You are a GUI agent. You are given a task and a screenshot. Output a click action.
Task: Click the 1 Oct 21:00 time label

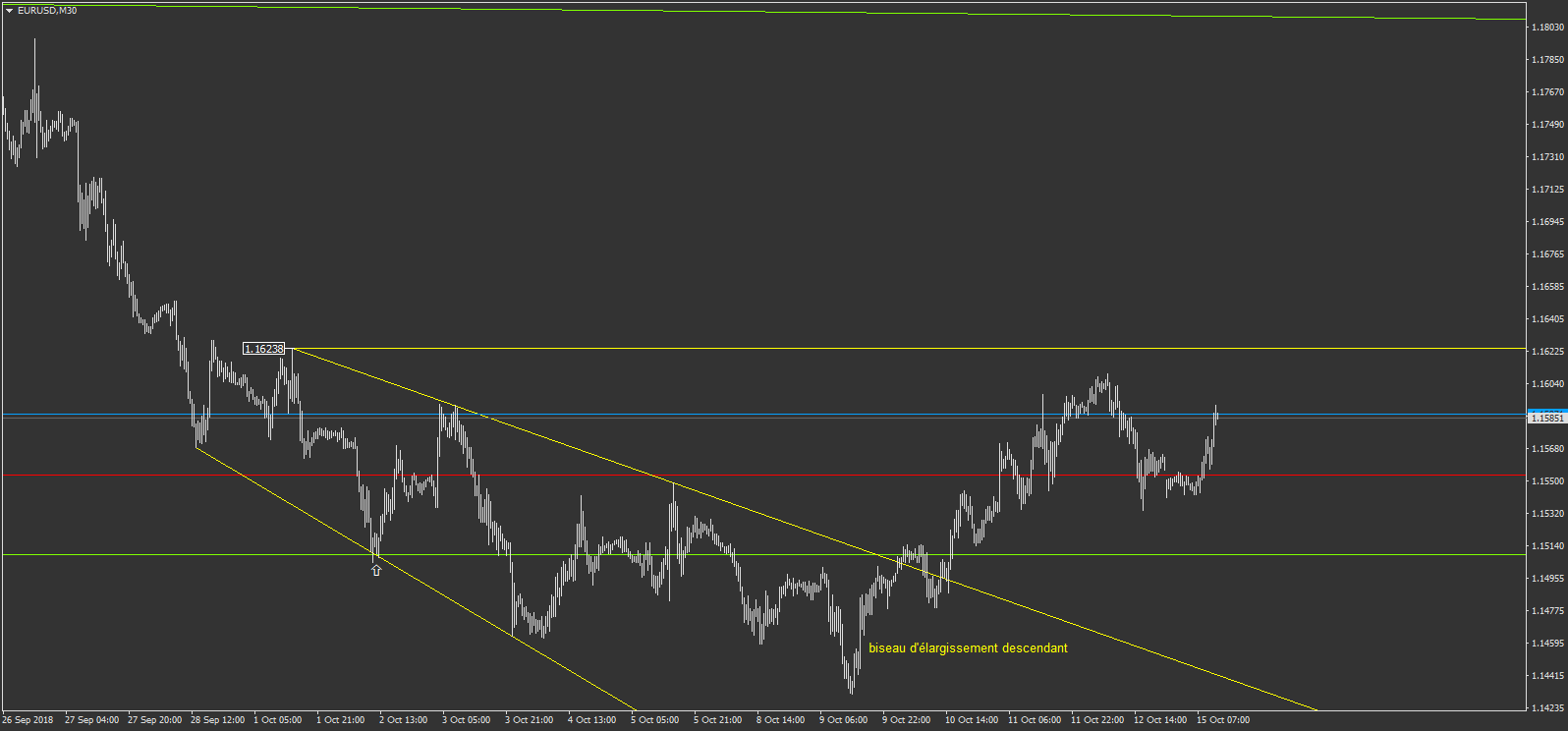pos(341,720)
